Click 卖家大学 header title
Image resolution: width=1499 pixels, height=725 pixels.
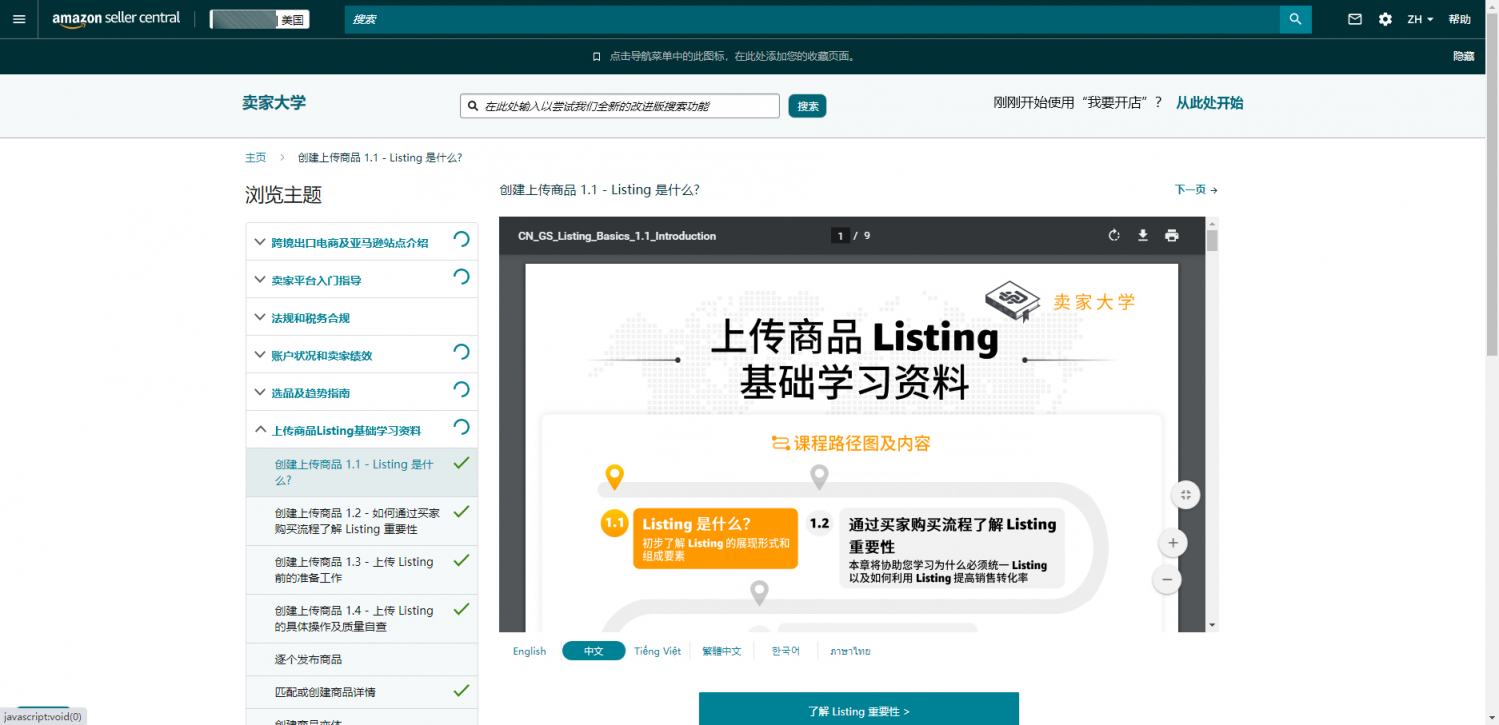274,103
